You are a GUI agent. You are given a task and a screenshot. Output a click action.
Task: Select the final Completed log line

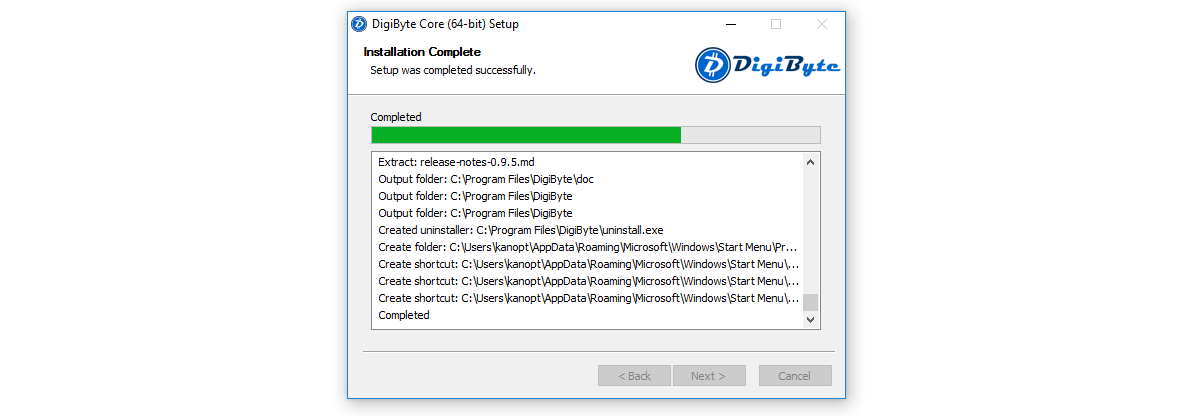pyautogui.click(x=404, y=315)
